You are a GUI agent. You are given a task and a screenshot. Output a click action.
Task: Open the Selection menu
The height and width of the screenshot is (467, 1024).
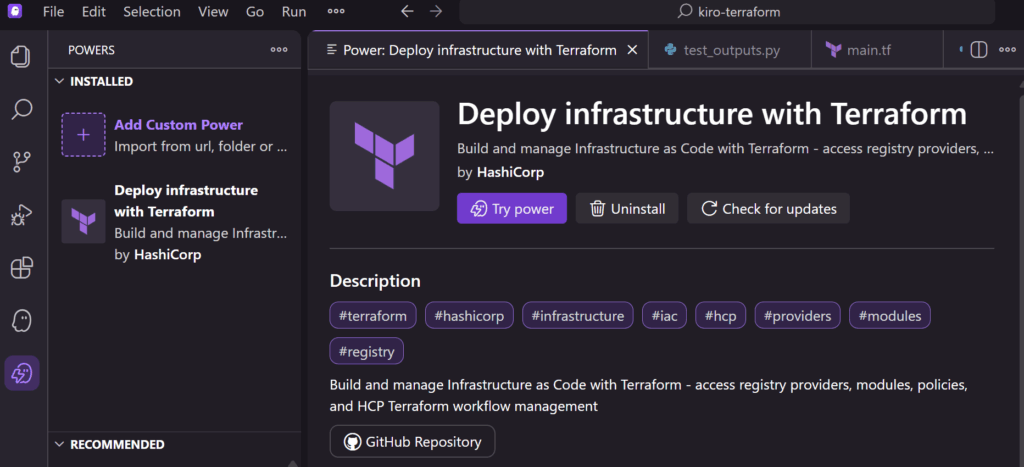click(x=152, y=12)
